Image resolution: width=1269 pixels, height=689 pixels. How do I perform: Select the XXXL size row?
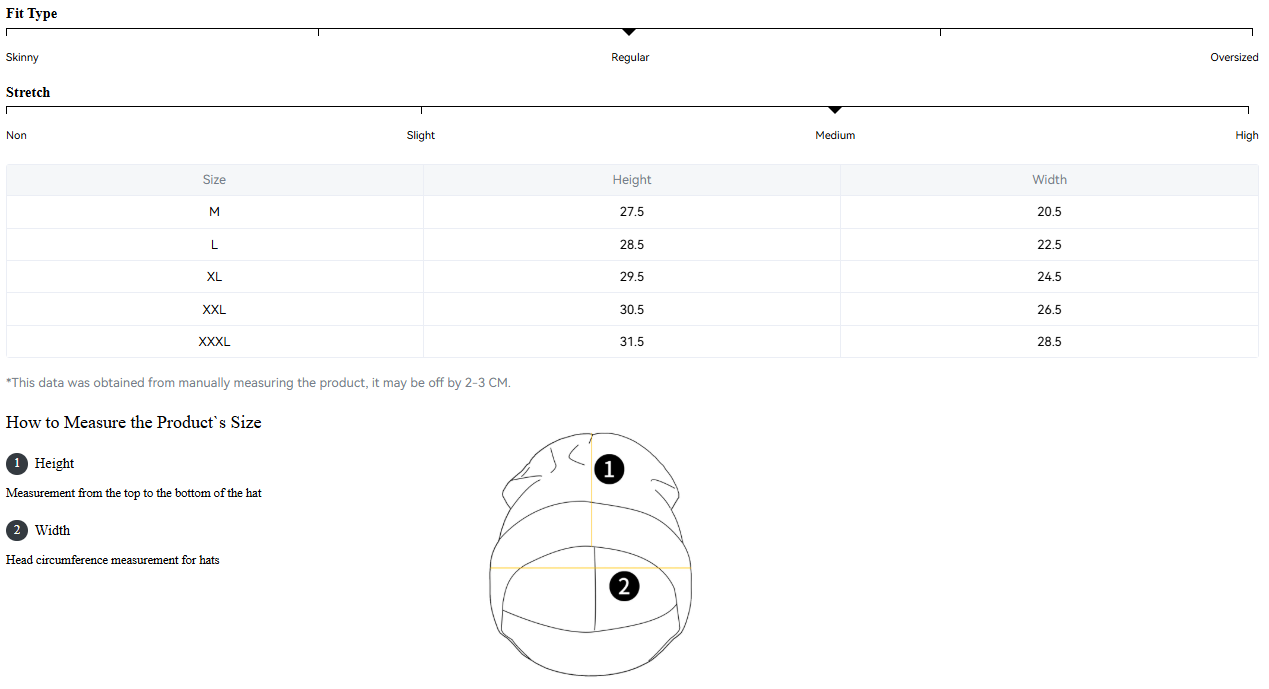coord(214,342)
